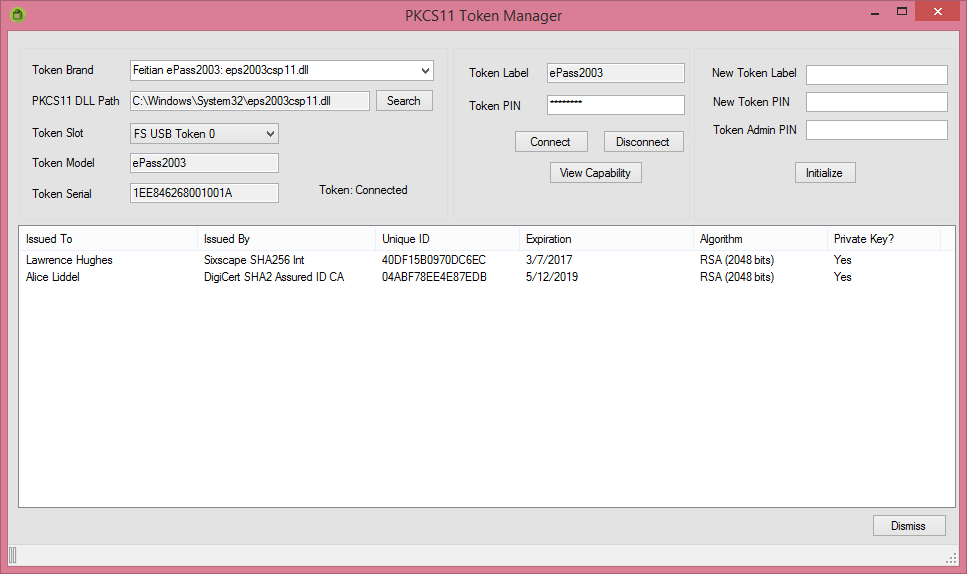Screen dimensions: 967x574
Task: Click the New Token PIN field
Action: (x=876, y=102)
